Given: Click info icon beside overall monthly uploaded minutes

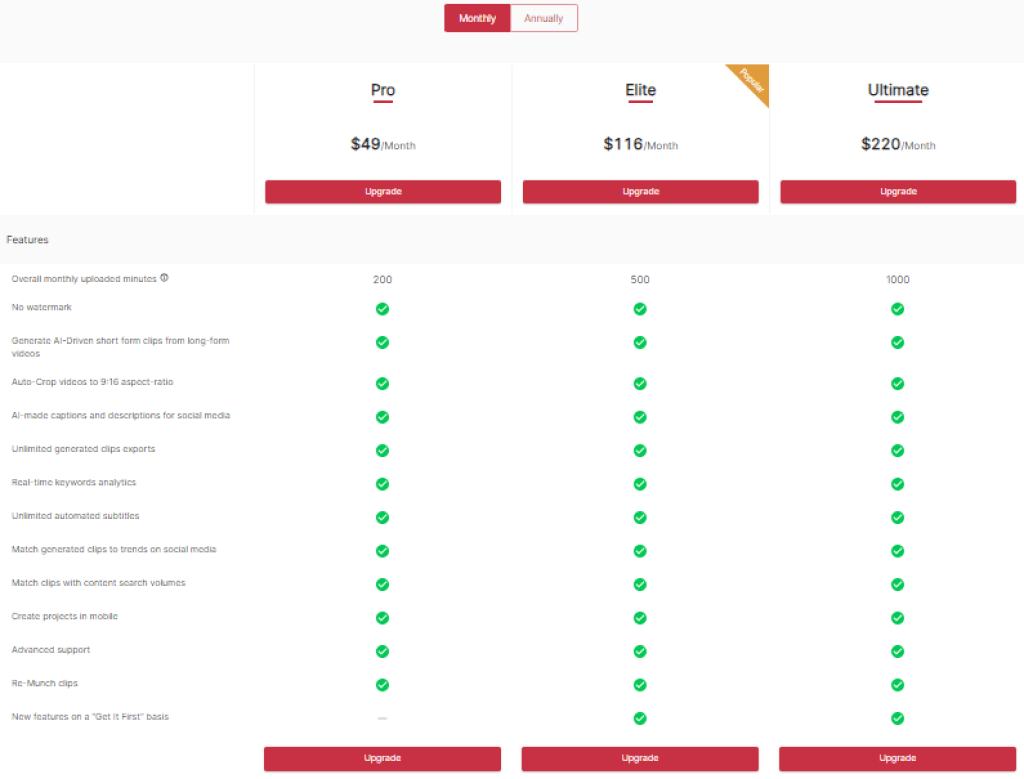Looking at the screenshot, I should click(164, 278).
